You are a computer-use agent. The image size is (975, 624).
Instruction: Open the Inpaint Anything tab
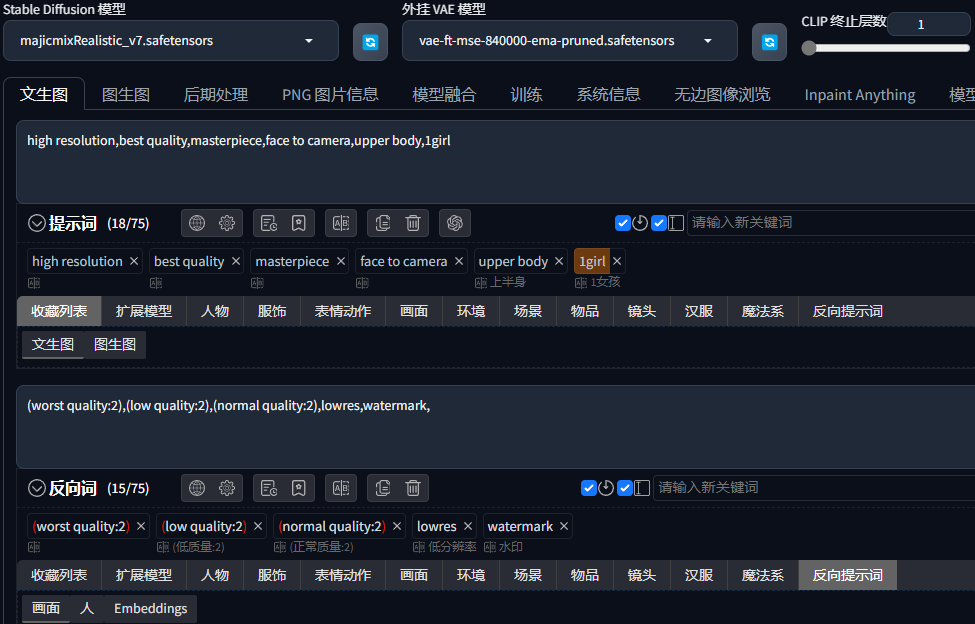coord(860,94)
